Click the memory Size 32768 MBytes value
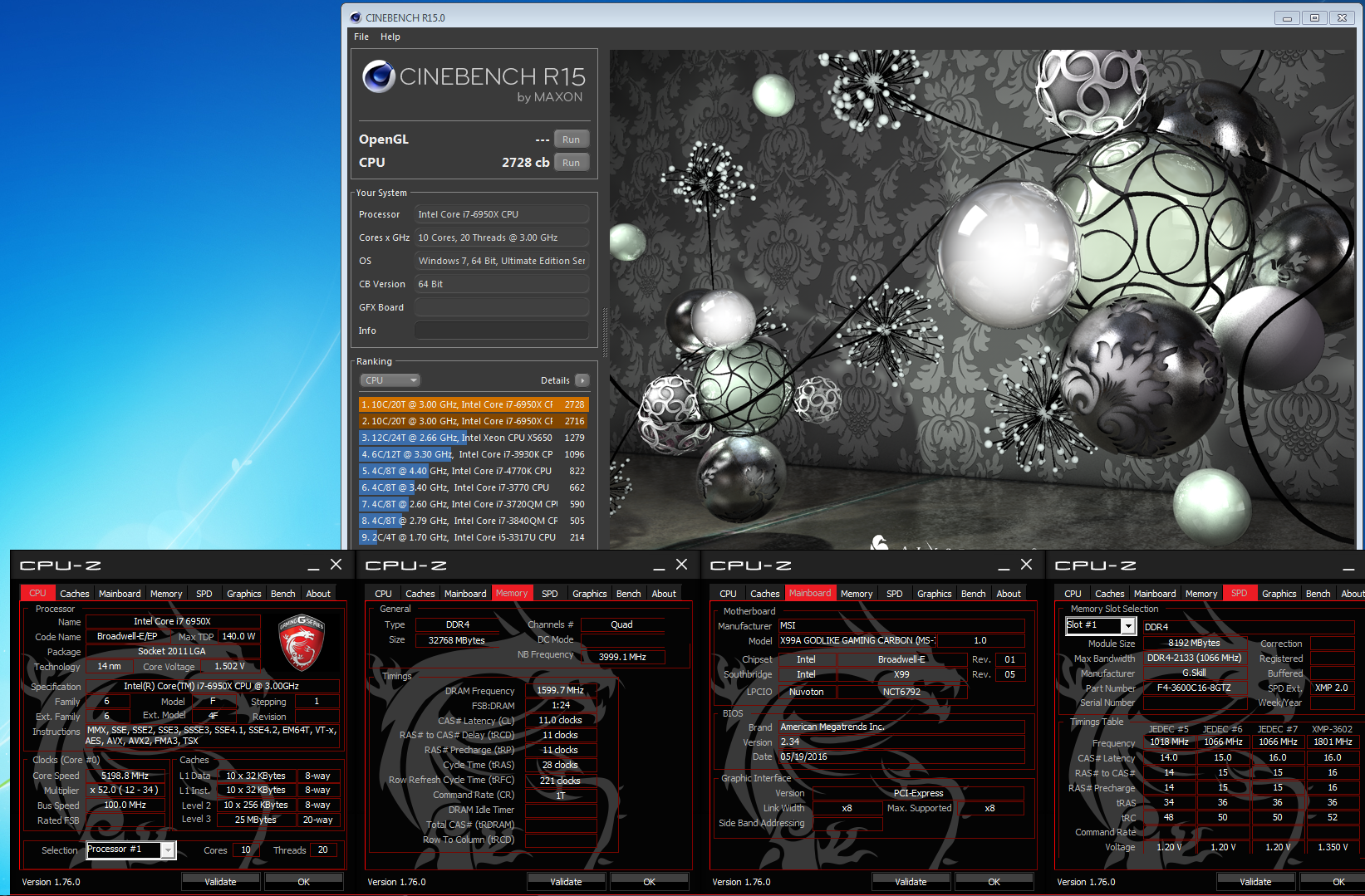The width and height of the screenshot is (1365, 896). [457, 640]
